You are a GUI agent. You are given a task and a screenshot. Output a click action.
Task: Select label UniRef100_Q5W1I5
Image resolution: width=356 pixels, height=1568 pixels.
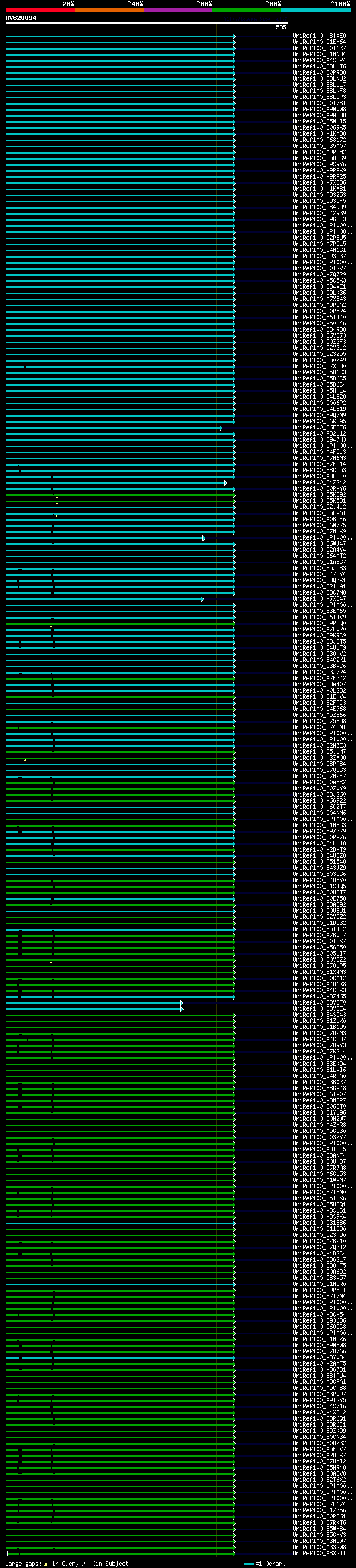pyautogui.click(x=319, y=122)
